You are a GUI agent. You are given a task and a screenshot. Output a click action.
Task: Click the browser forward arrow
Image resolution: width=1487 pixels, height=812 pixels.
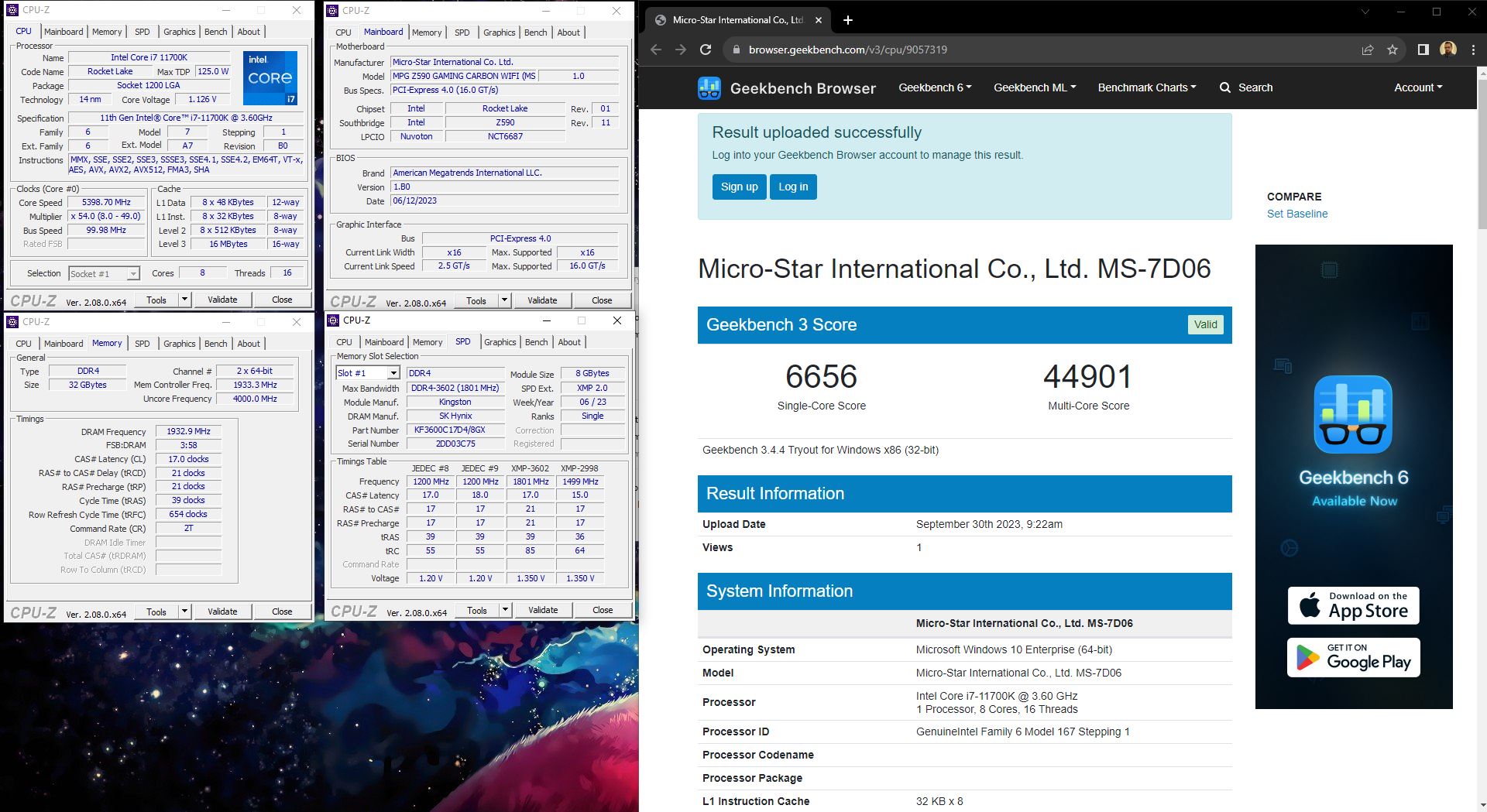point(681,50)
